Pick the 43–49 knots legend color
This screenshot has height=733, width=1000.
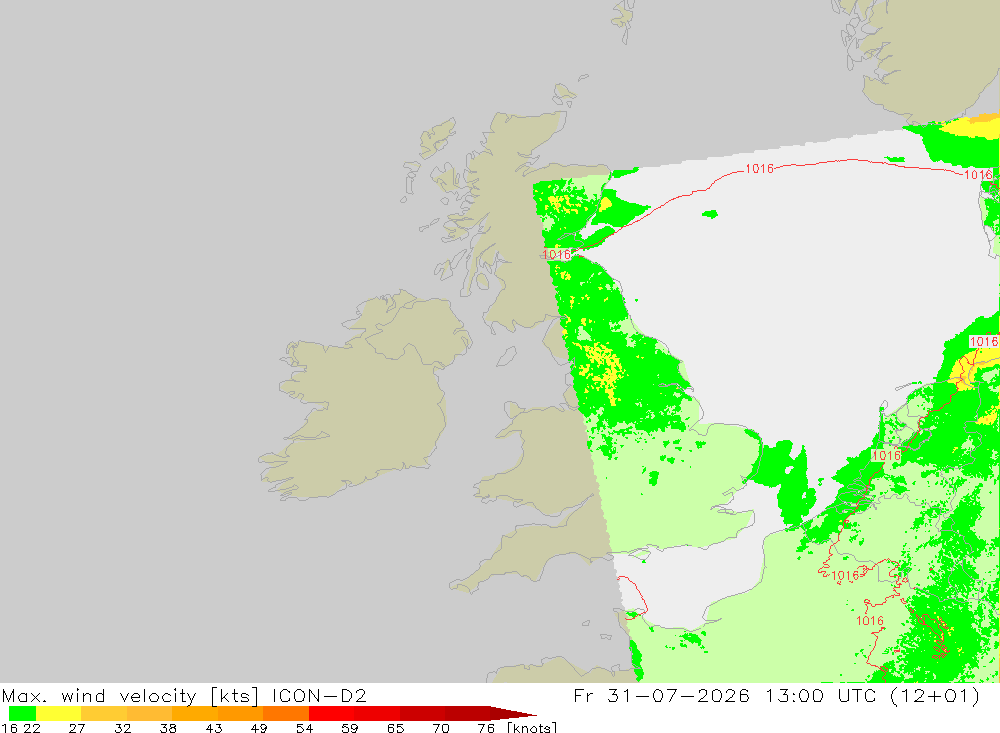[240, 713]
